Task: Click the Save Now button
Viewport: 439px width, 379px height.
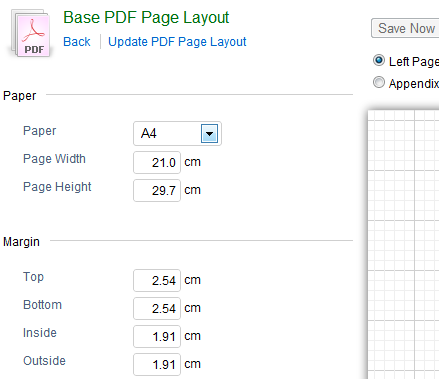Action: pyautogui.click(x=405, y=28)
